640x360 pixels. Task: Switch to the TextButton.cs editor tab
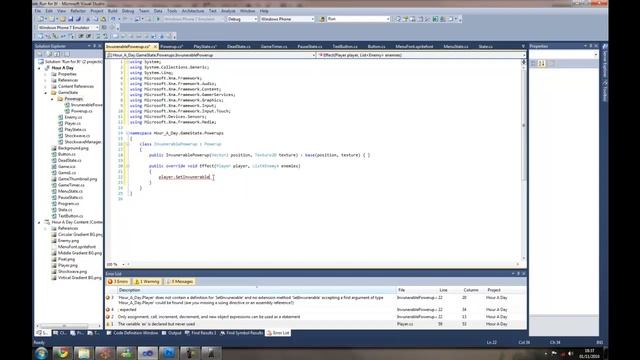(x=345, y=47)
